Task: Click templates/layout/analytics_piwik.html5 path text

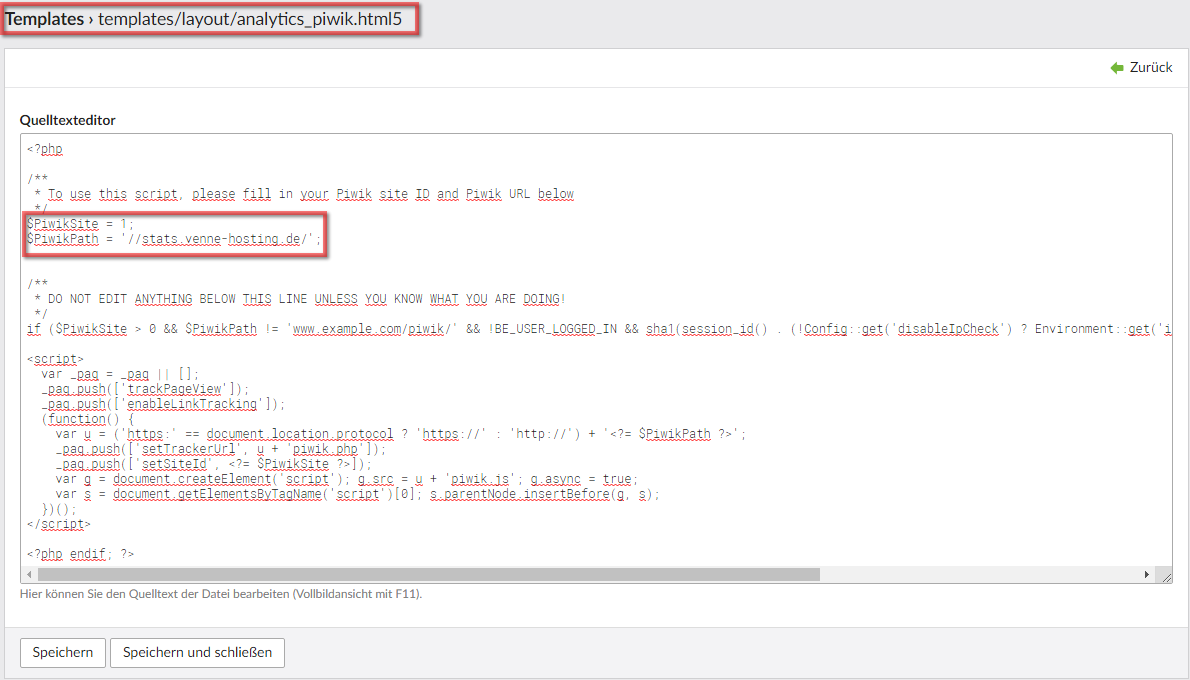Action: (x=250, y=19)
